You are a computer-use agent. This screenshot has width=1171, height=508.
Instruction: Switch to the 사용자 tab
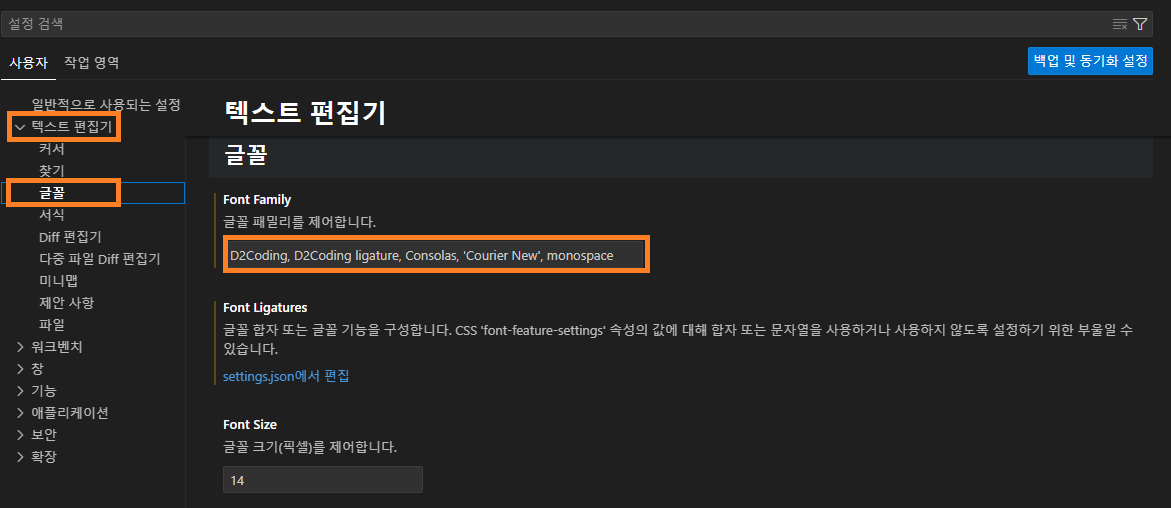28,63
